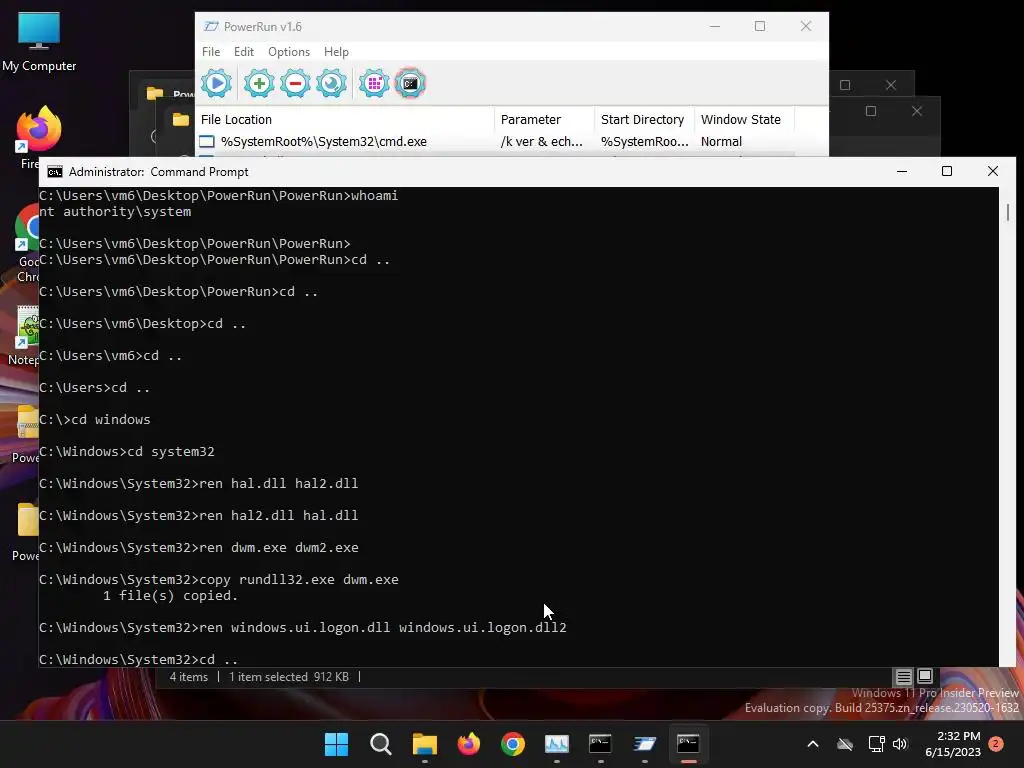Click the volume speaker tray icon
This screenshot has width=1024, height=768.
[901, 744]
